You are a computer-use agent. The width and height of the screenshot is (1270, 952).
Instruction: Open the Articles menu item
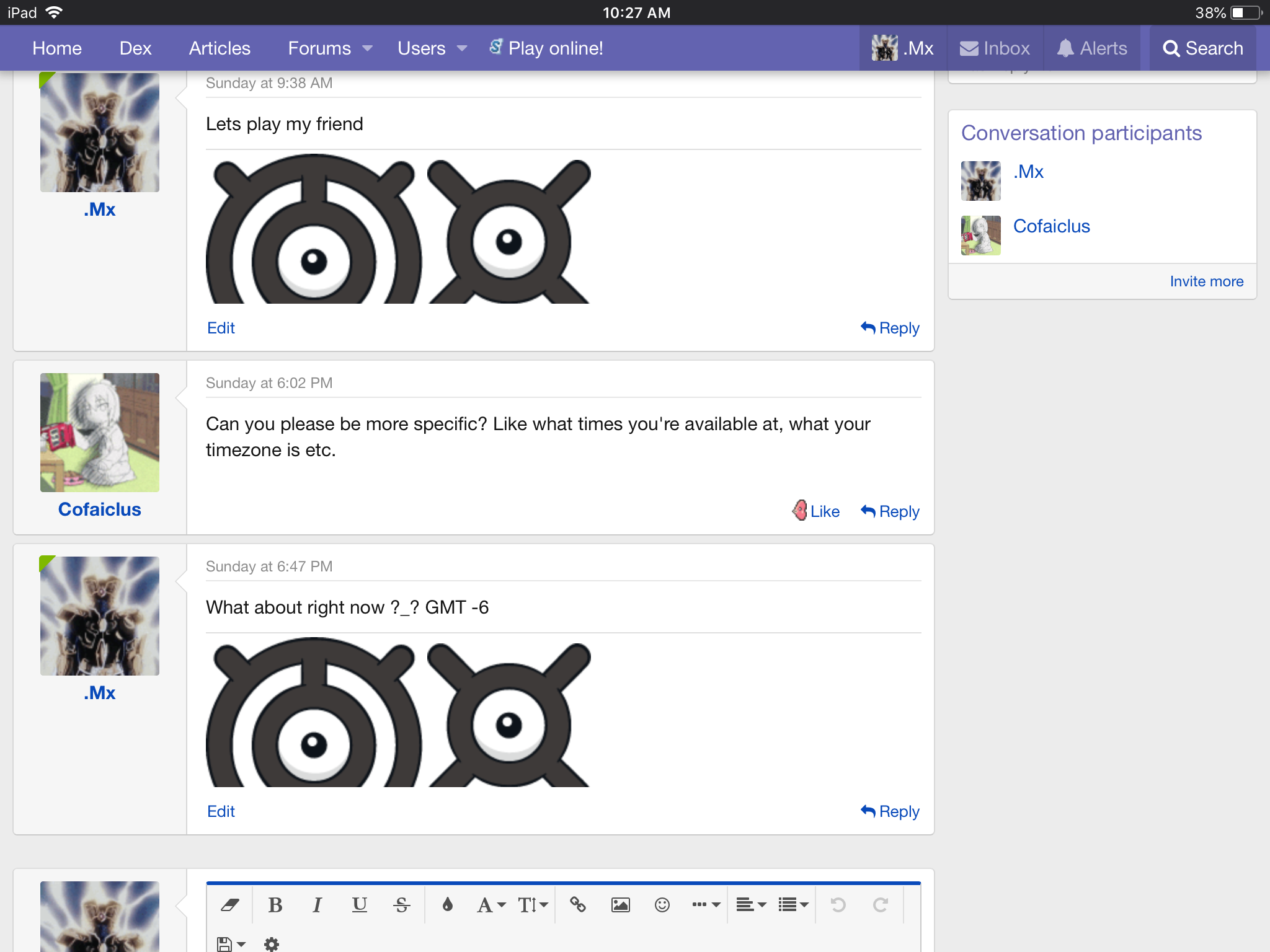[220, 48]
